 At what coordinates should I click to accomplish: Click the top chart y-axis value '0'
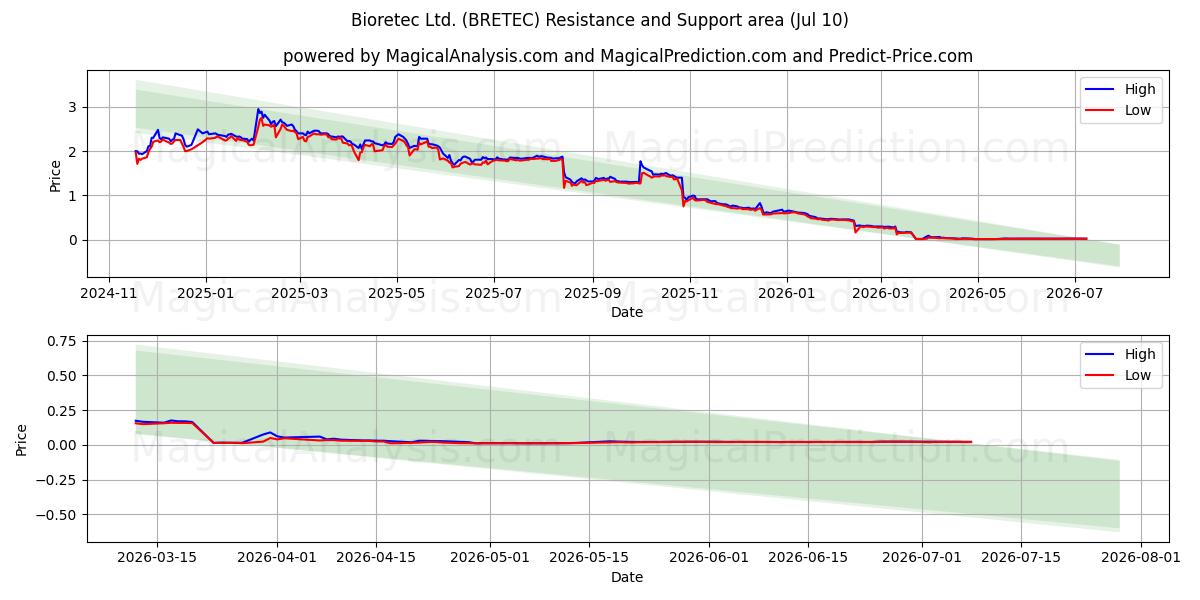point(73,240)
